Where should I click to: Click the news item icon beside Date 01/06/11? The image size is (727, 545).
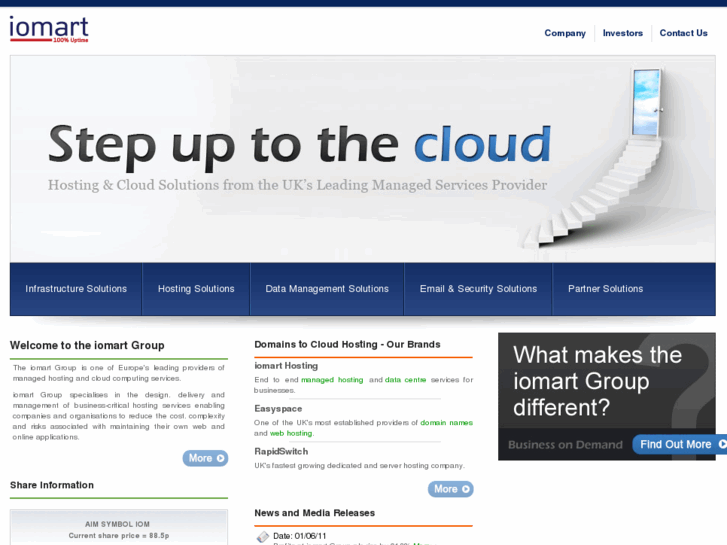(x=262, y=537)
